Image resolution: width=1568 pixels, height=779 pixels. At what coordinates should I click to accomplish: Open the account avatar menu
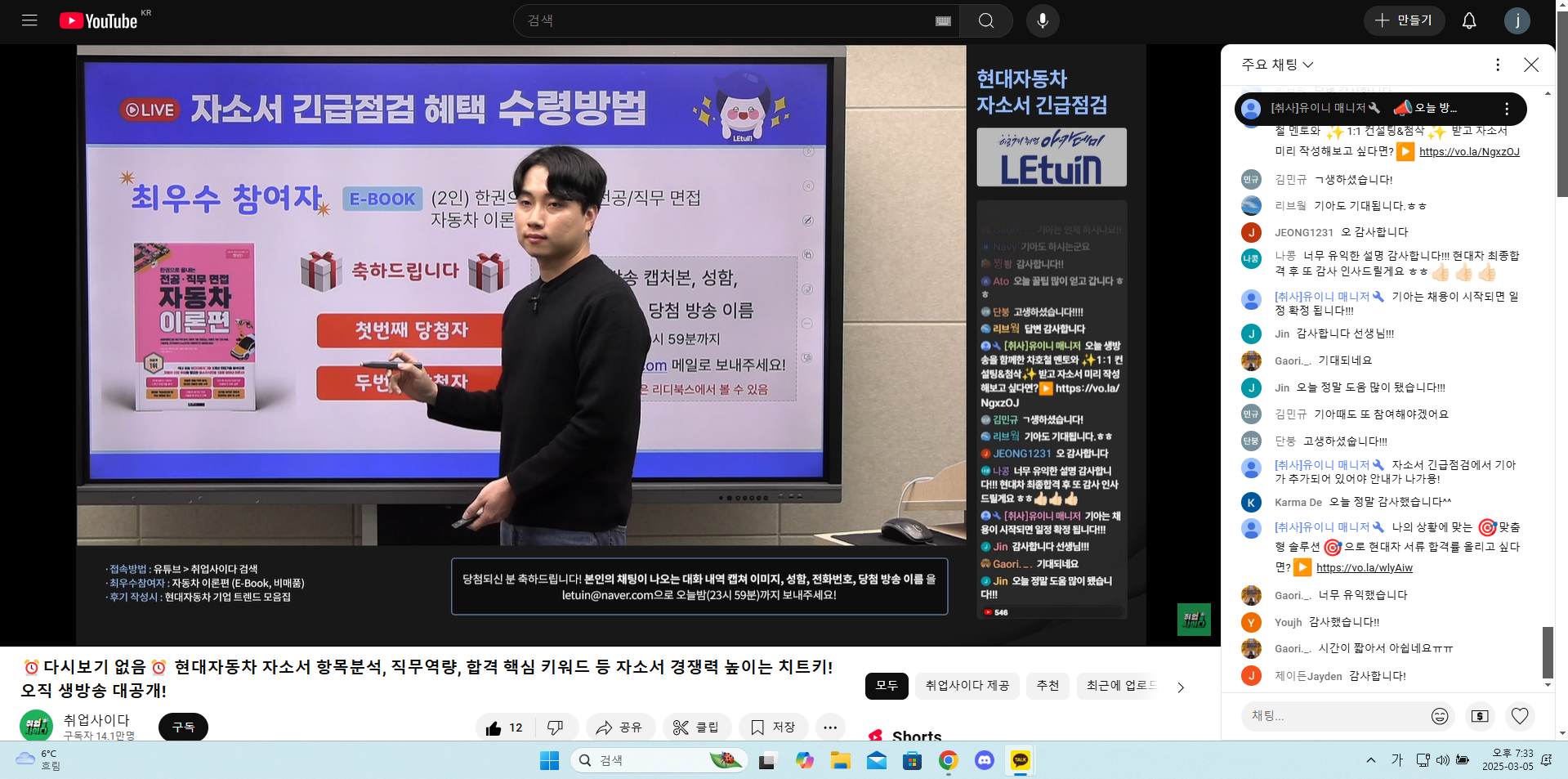coord(1517,20)
